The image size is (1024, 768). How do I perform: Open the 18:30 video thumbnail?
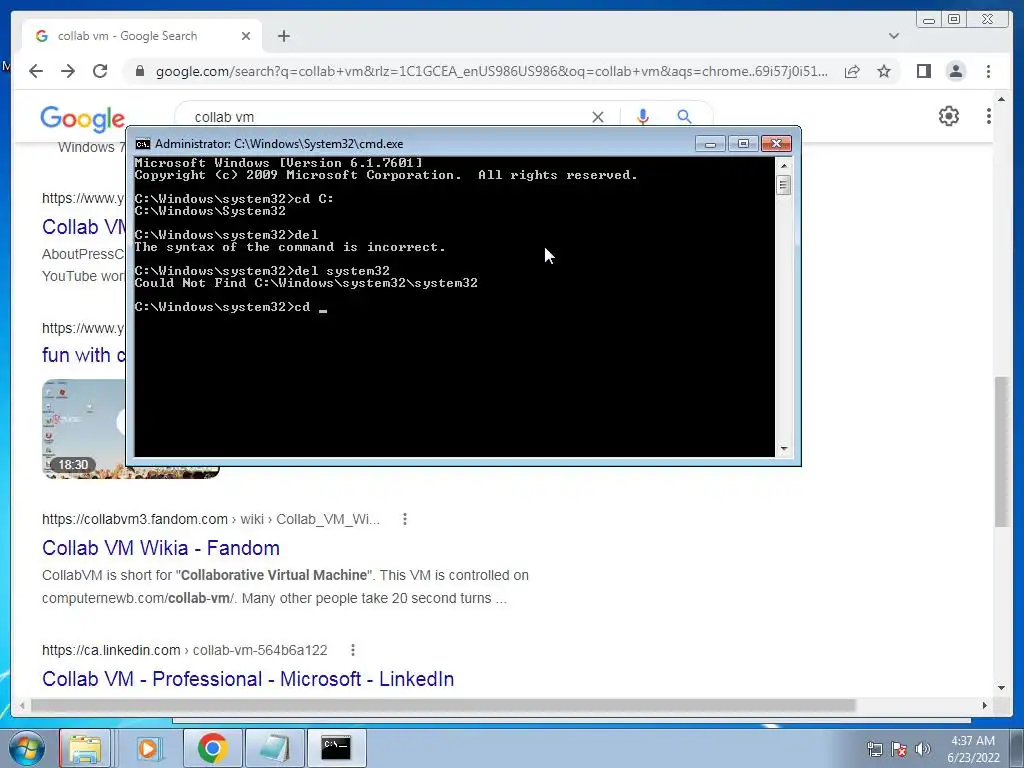point(84,428)
